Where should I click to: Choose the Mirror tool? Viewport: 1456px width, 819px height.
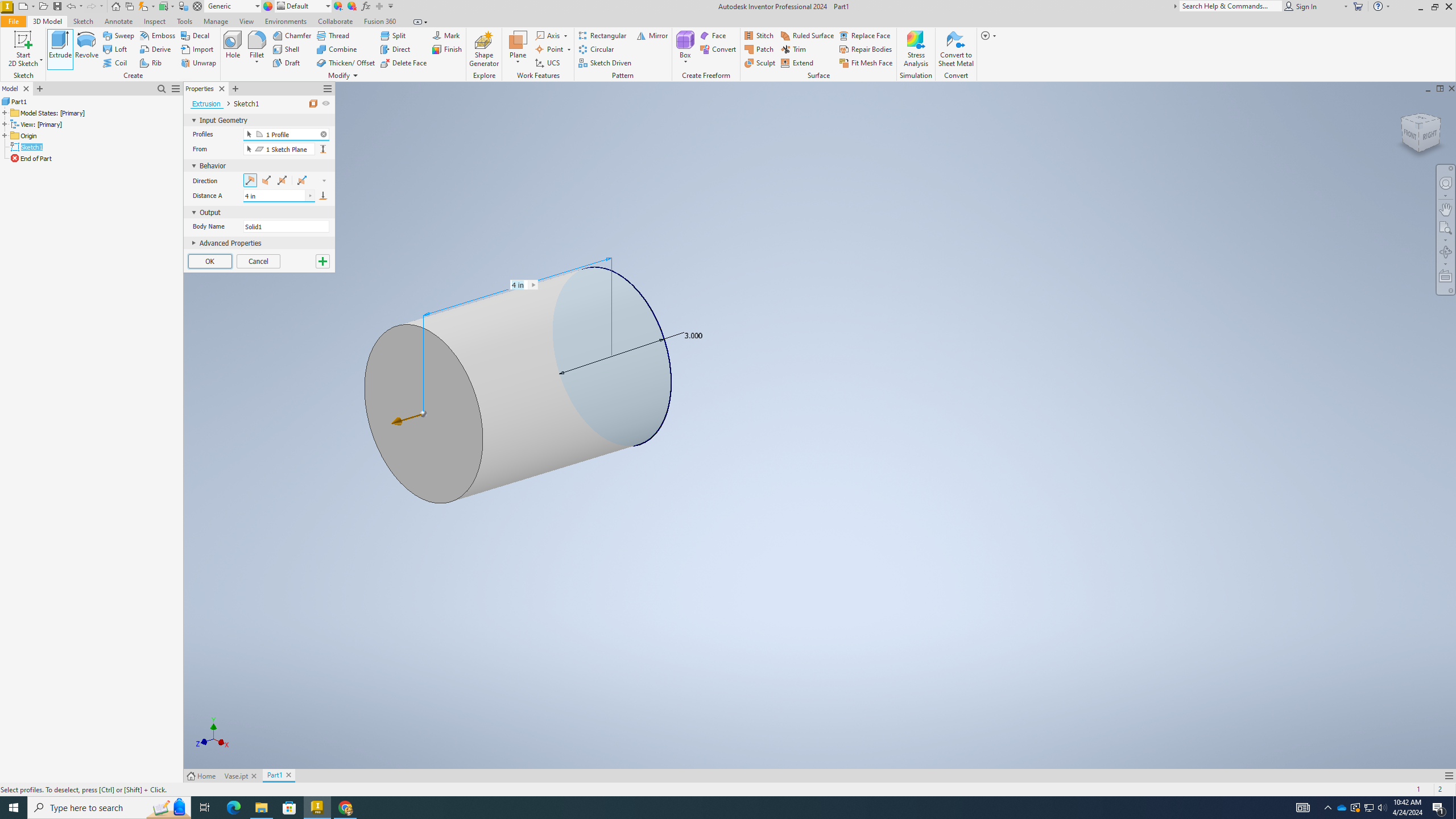(652, 35)
